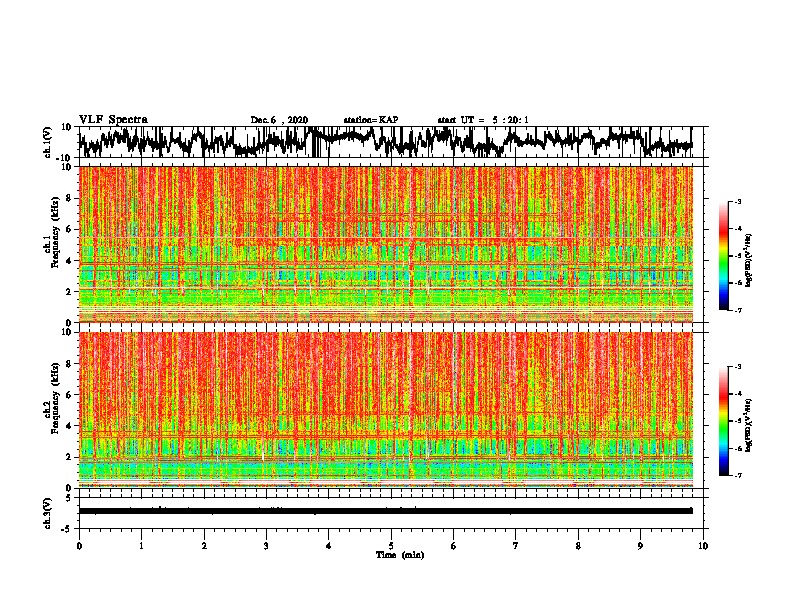Screen dimensions: 792x612
Task: Click the "-3" tick on ch.2 colorbar
Action: click(738, 367)
